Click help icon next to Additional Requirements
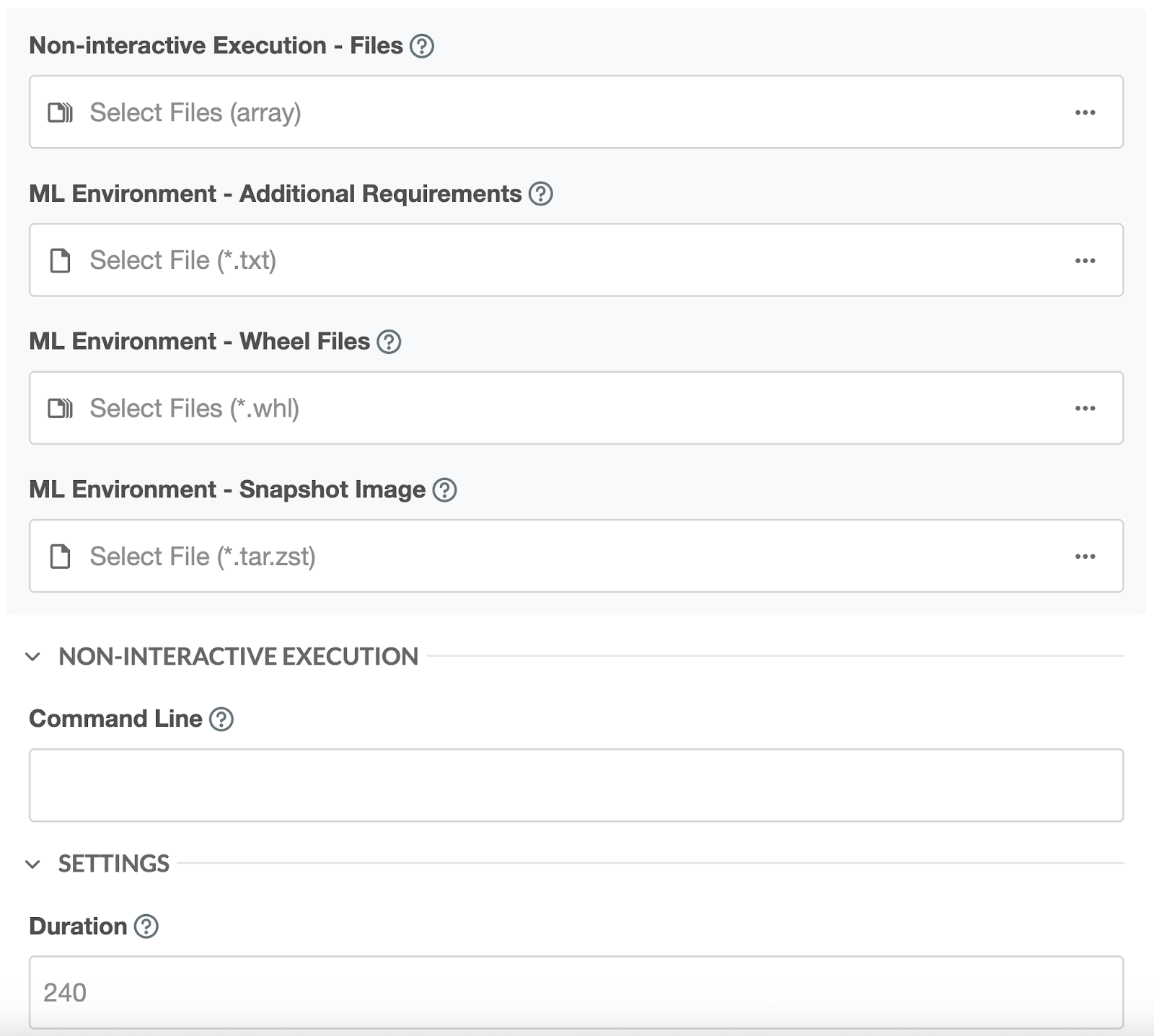This screenshot has width=1154, height=1036. click(540, 194)
